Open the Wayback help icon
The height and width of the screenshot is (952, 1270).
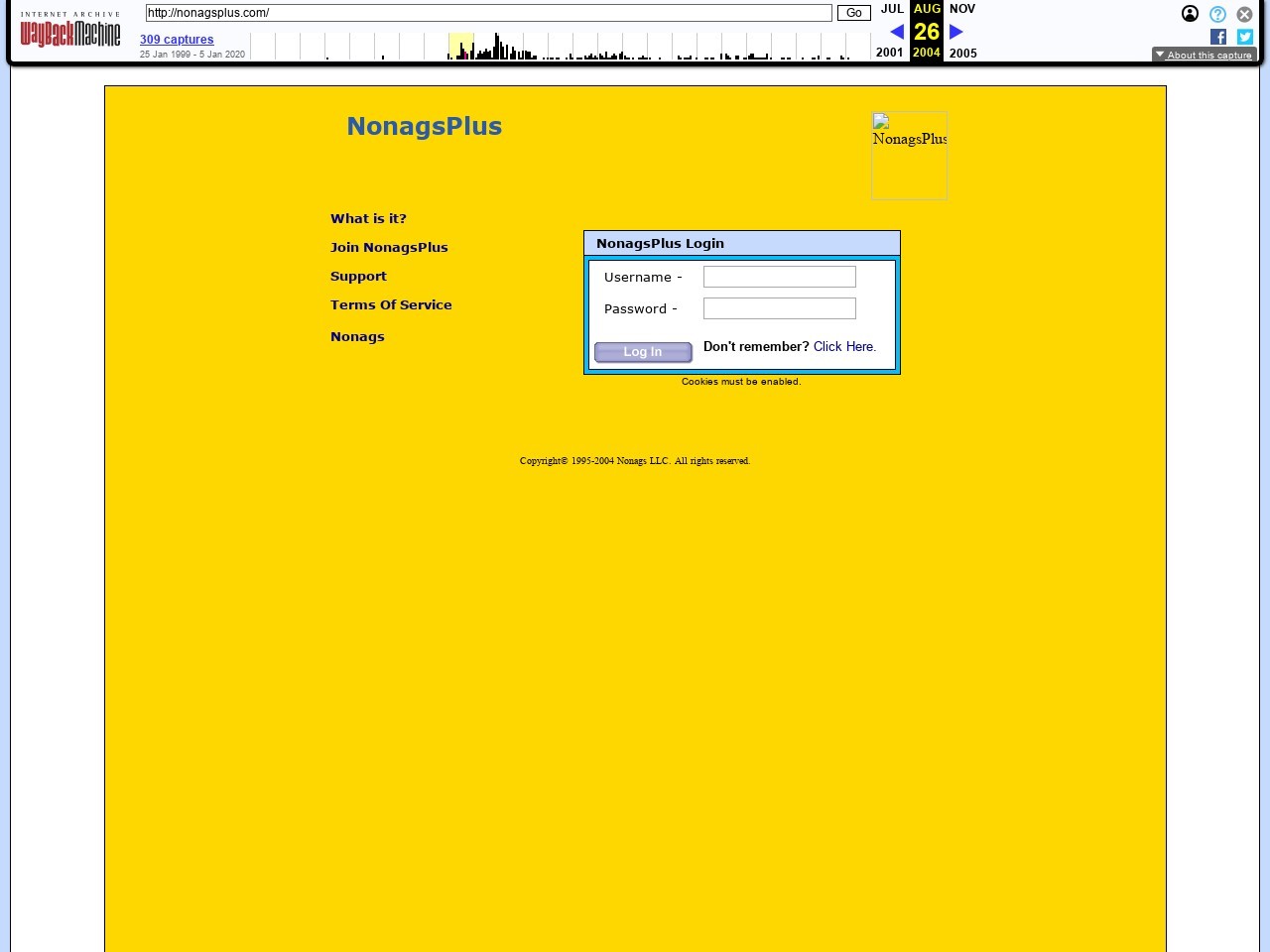(x=1217, y=14)
